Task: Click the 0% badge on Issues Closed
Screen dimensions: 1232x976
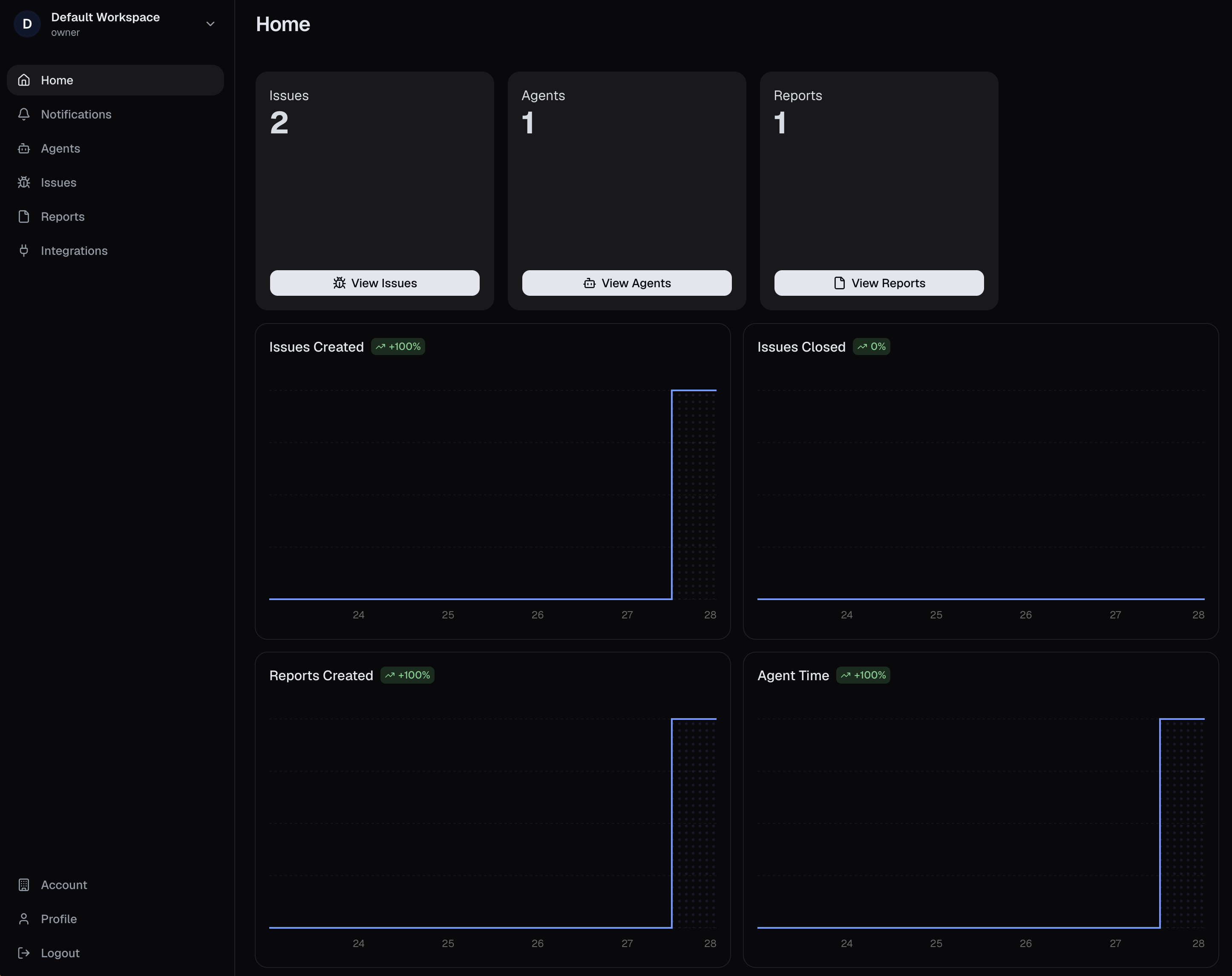Action: (872, 347)
